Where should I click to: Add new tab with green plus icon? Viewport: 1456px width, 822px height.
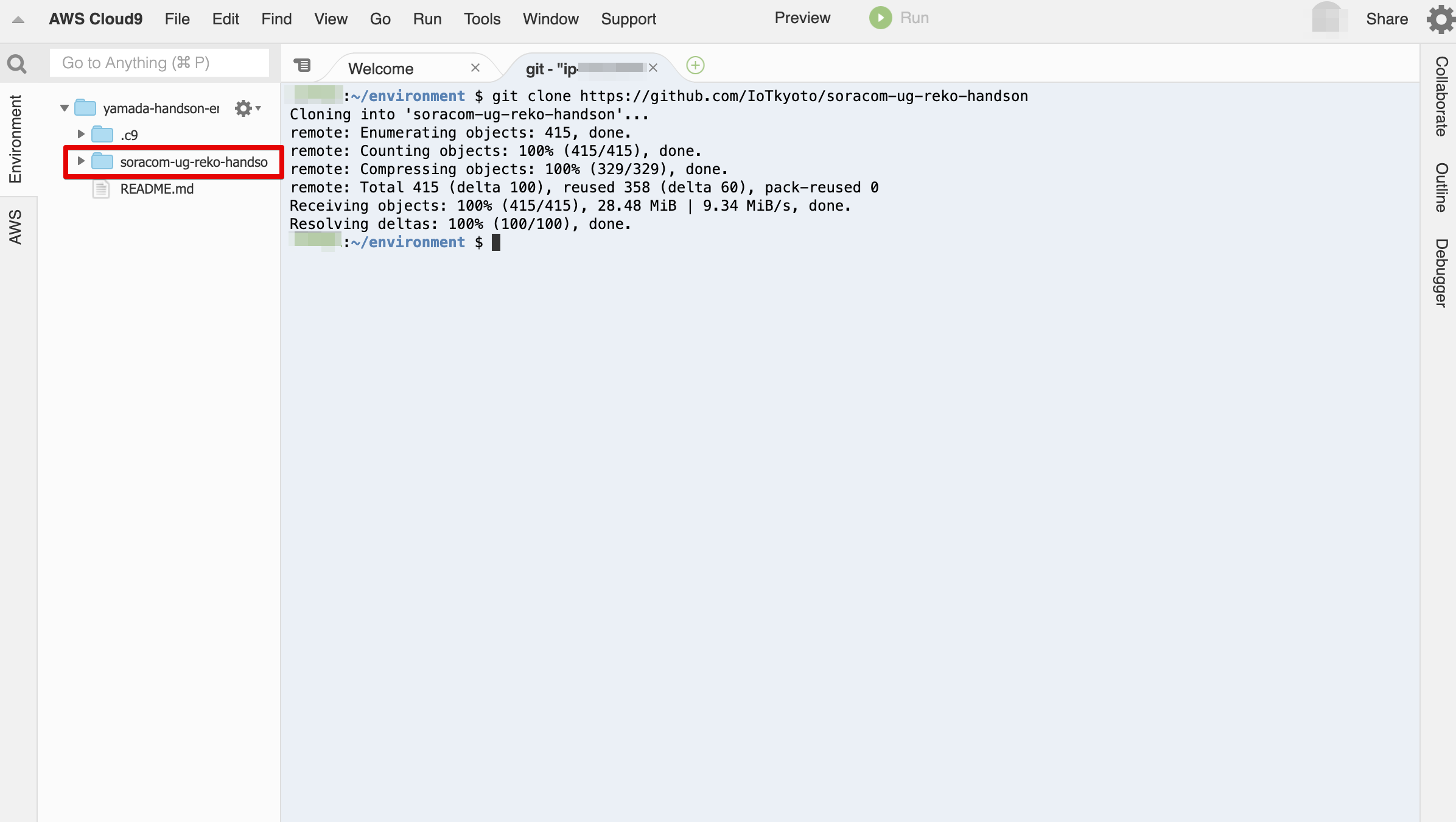click(x=695, y=65)
